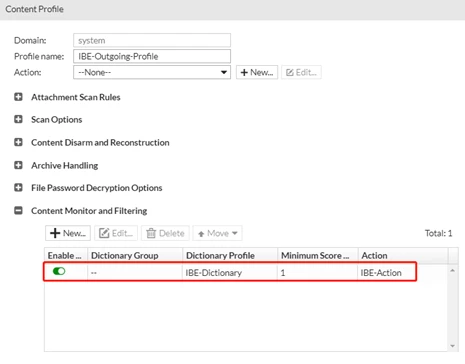Viewport: 465px width, 364px height.
Task: Add new content monitor rule
Action: (68, 233)
